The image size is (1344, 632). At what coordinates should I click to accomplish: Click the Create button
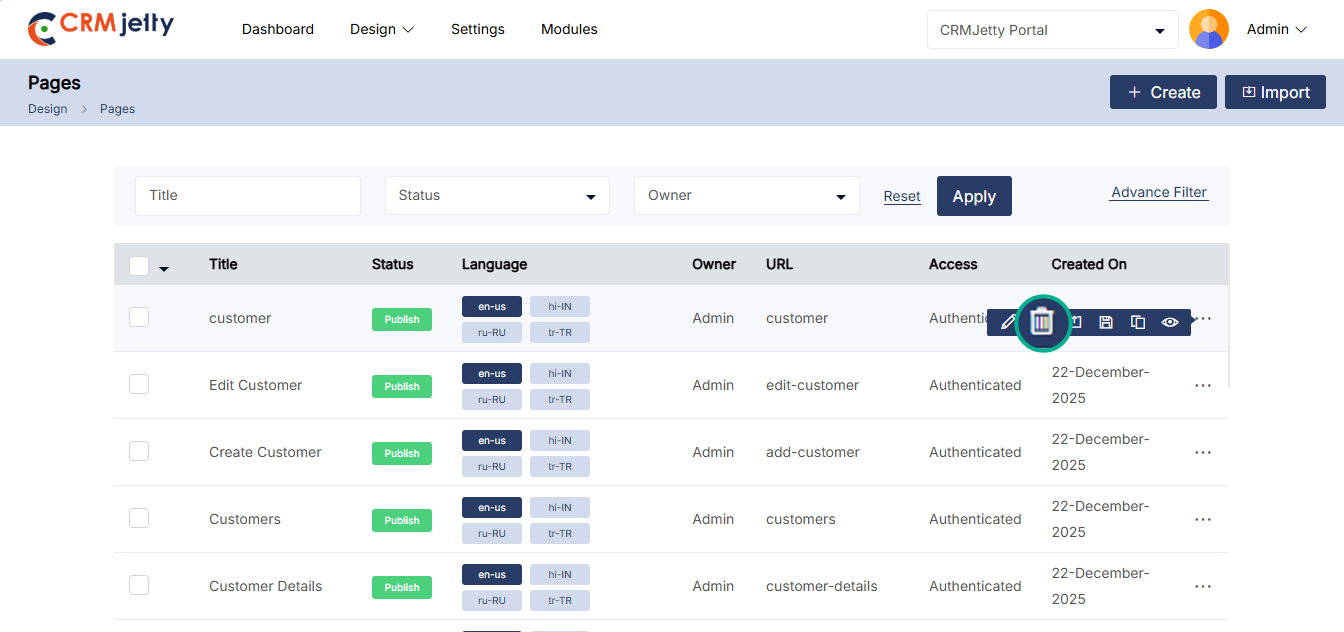pyautogui.click(x=1163, y=92)
